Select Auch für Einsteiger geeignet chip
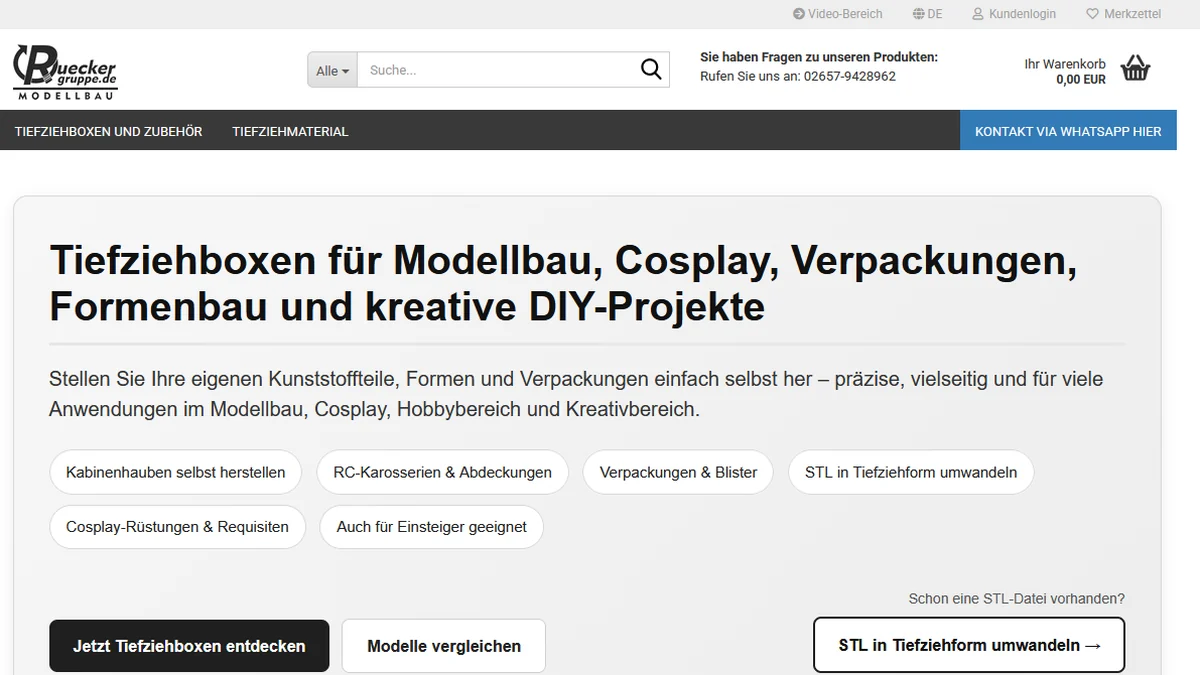 coord(432,527)
